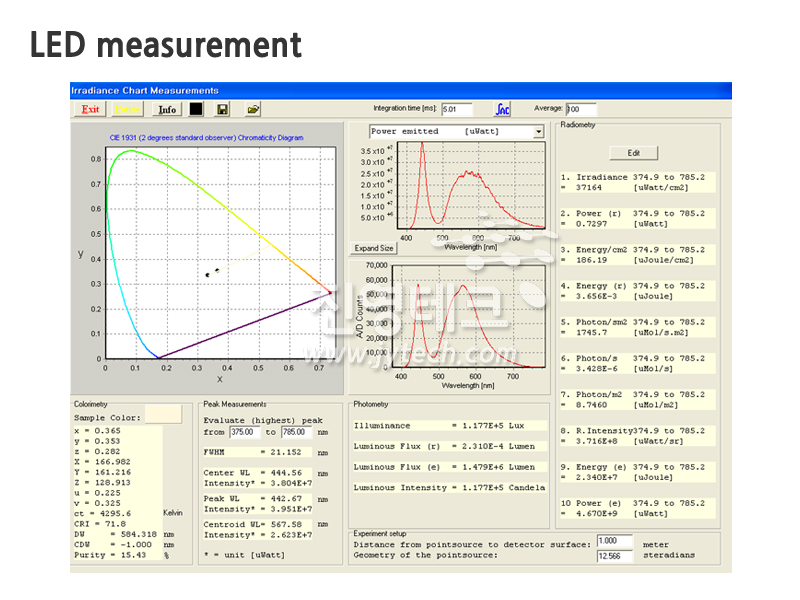Click the Power (r) value 0.7297

592,224
